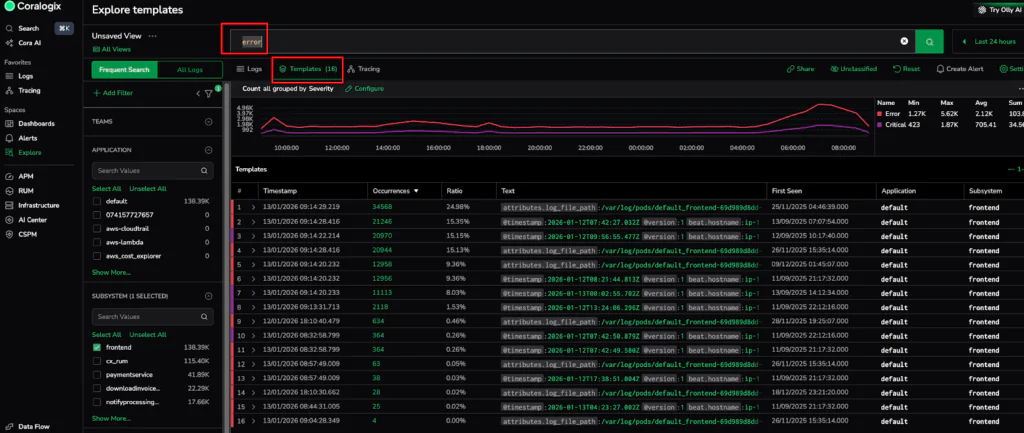Collapse the TEAMS filter section
The height and width of the screenshot is (433, 1024).
coord(208,121)
